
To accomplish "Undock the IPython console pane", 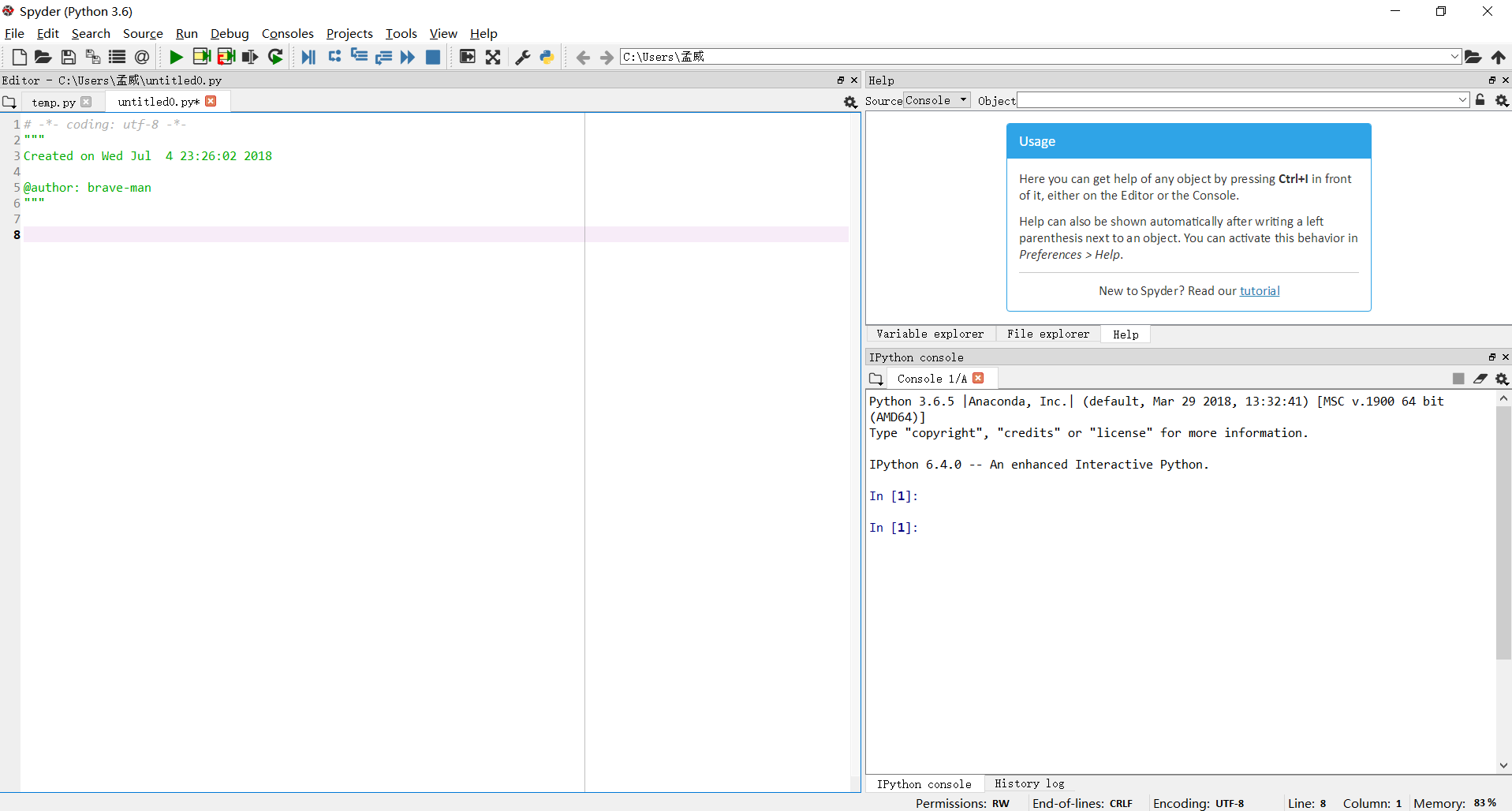I will coord(1492,357).
